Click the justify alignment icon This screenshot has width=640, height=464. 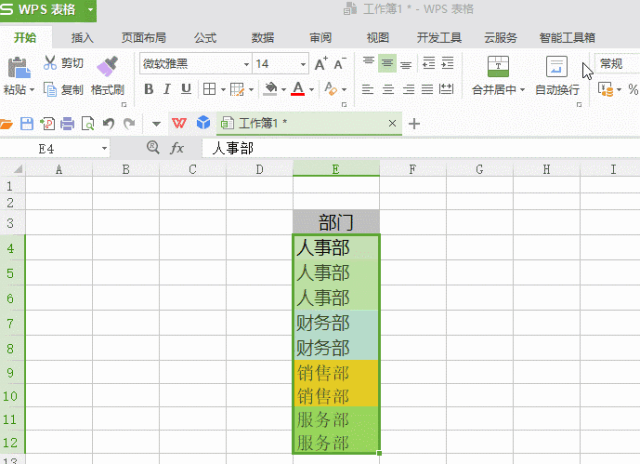pos(427,89)
